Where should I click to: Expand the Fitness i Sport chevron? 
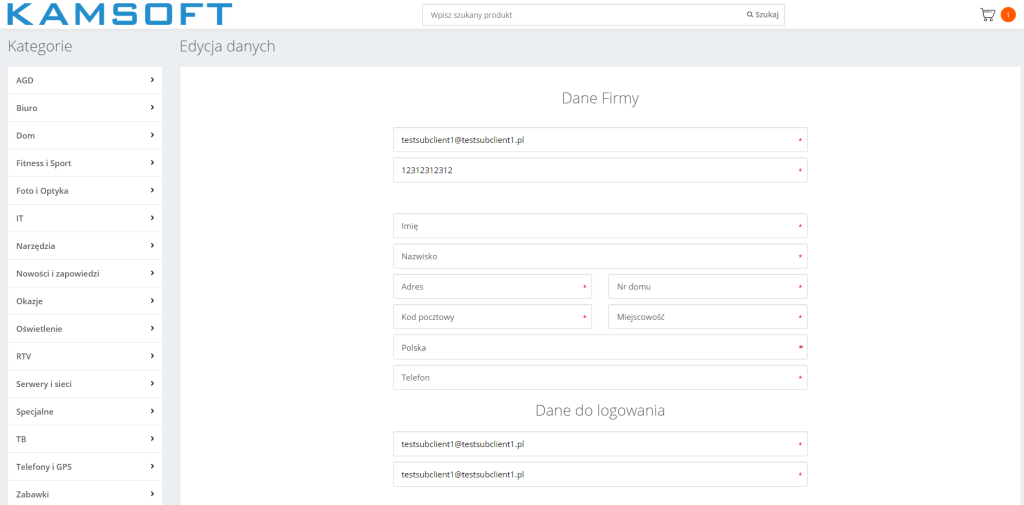tap(152, 162)
